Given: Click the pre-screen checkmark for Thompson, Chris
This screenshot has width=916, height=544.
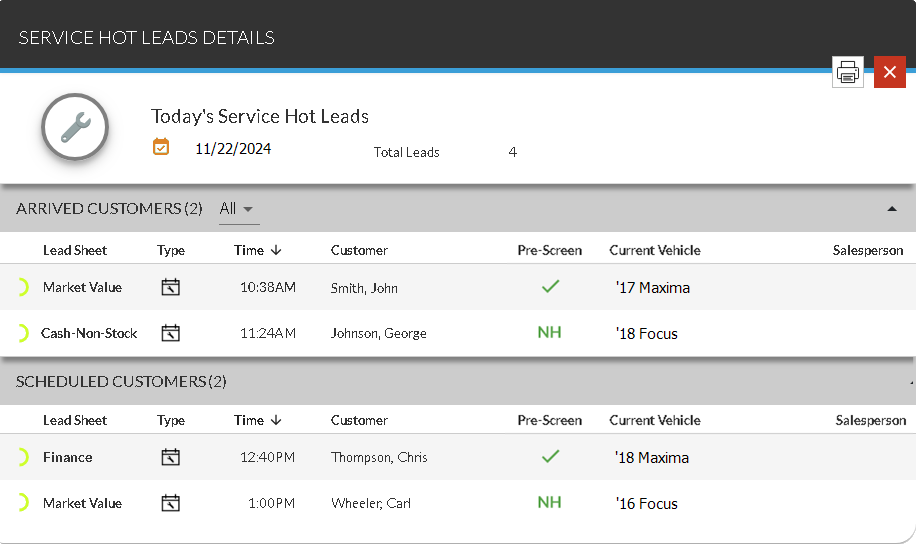Looking at the screenshot, I should (x=550, y=457).
